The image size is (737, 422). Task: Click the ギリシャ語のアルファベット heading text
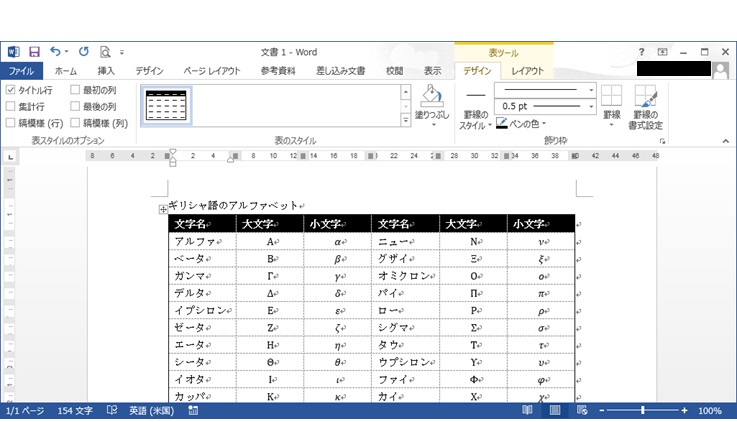[233, 205]
